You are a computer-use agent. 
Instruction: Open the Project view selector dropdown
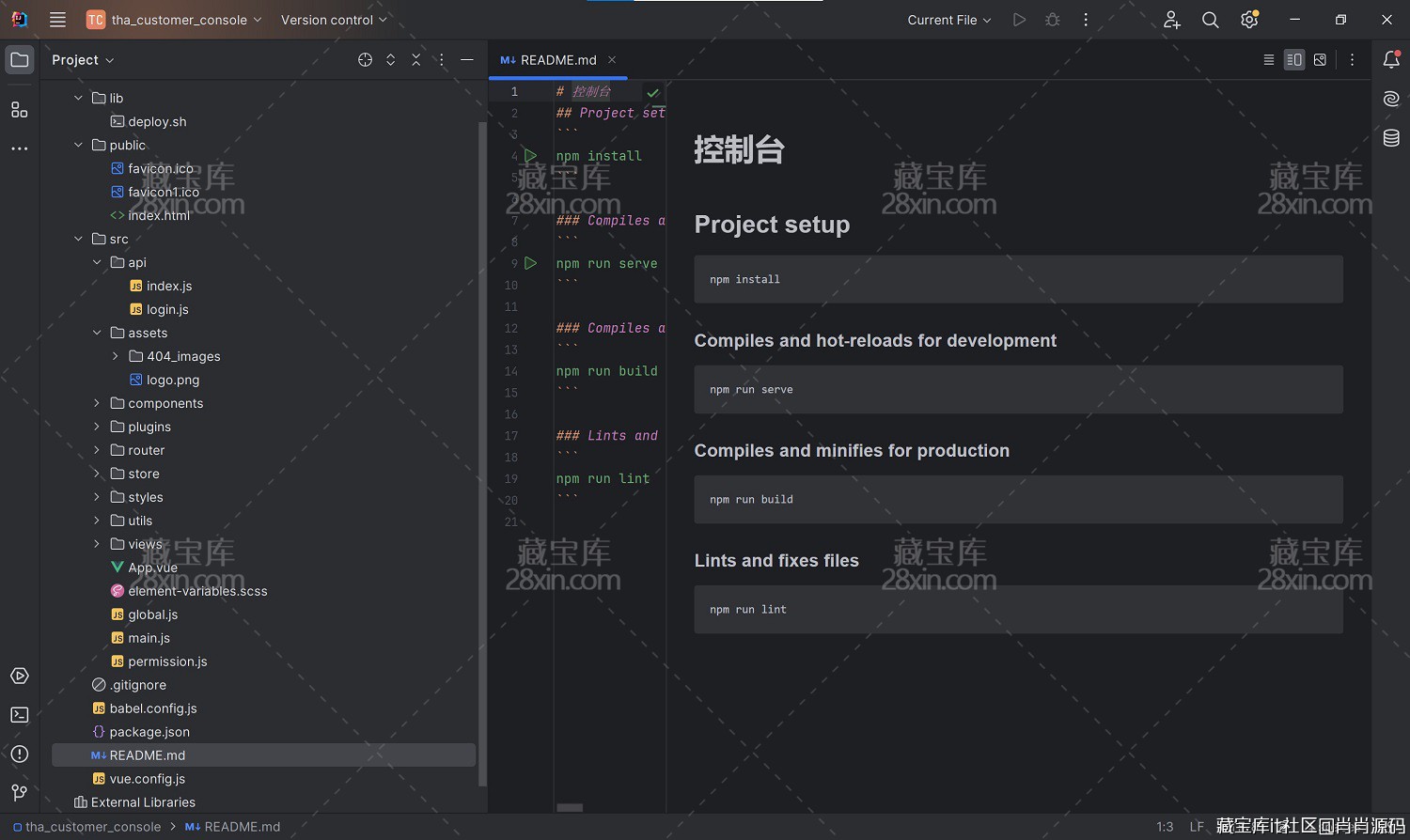coord(83,60)
